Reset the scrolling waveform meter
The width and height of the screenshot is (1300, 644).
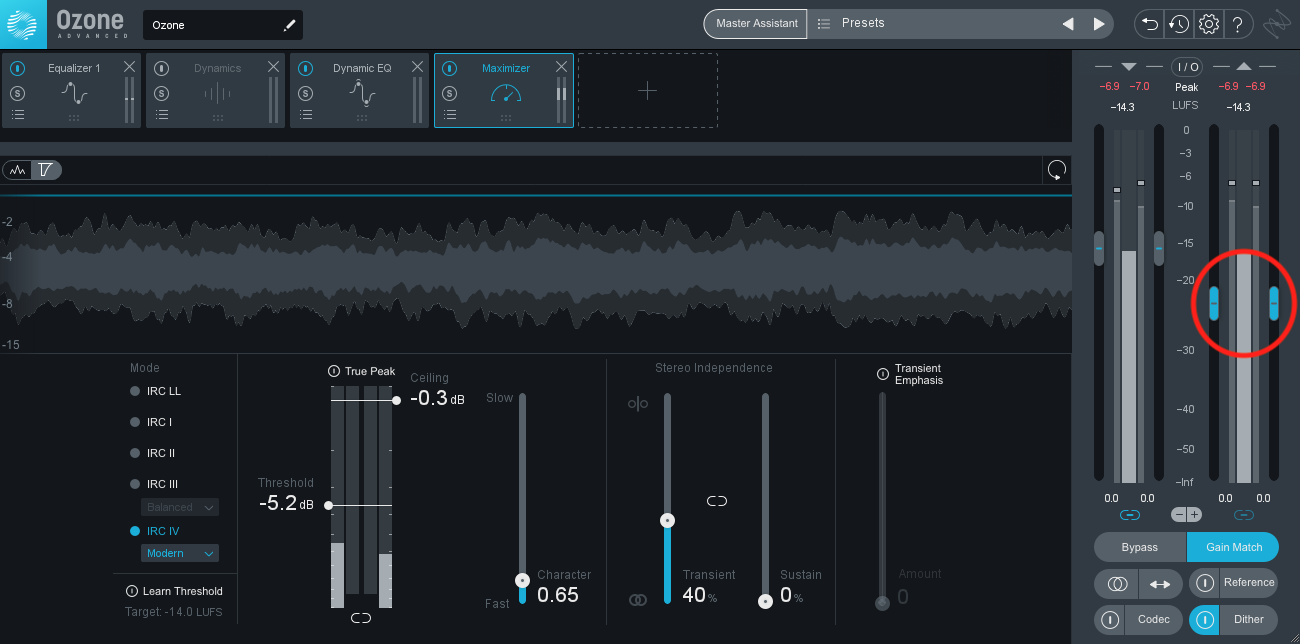tap(1056, 169)
